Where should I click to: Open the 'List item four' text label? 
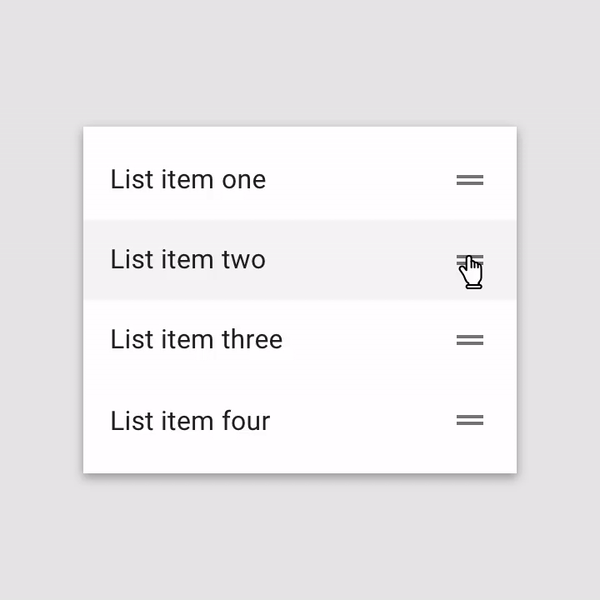point(190,421)
